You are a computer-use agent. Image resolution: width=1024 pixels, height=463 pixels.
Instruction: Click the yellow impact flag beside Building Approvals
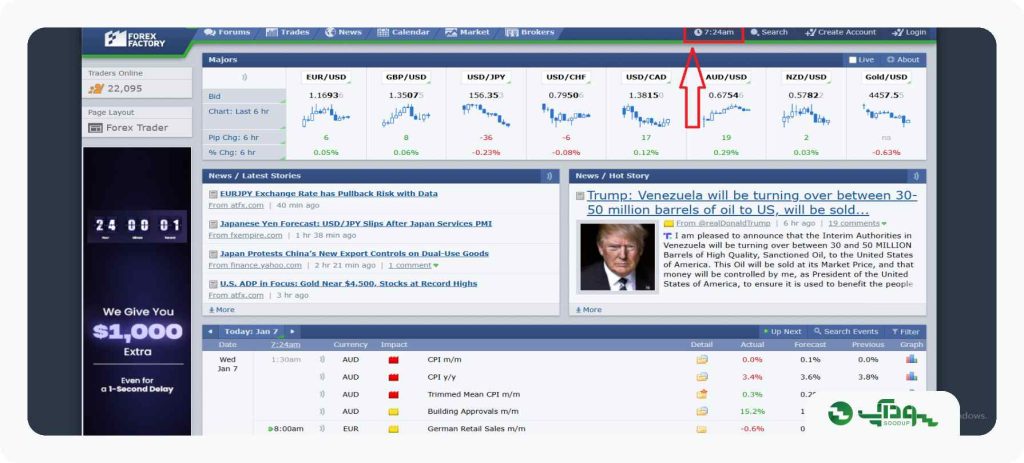click(x=393, y=412)
